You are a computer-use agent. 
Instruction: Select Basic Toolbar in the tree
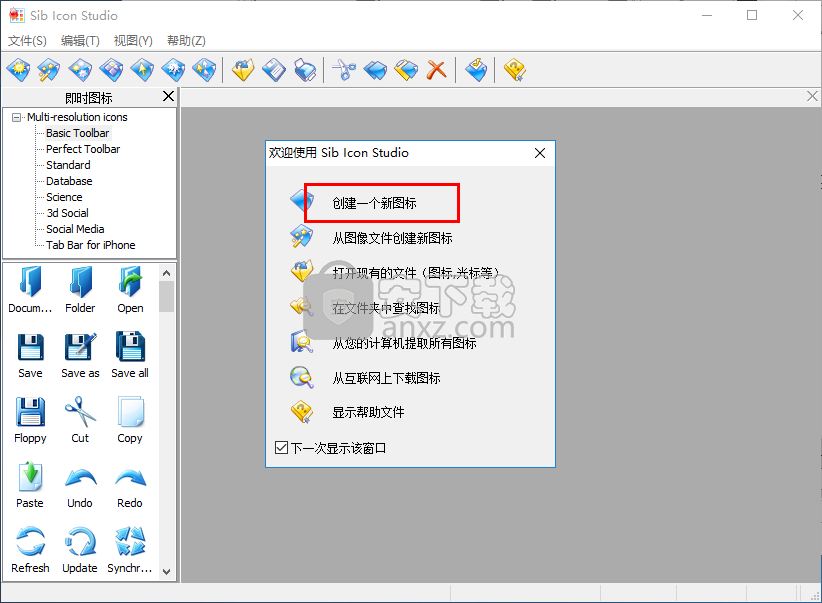coord(78,133)
